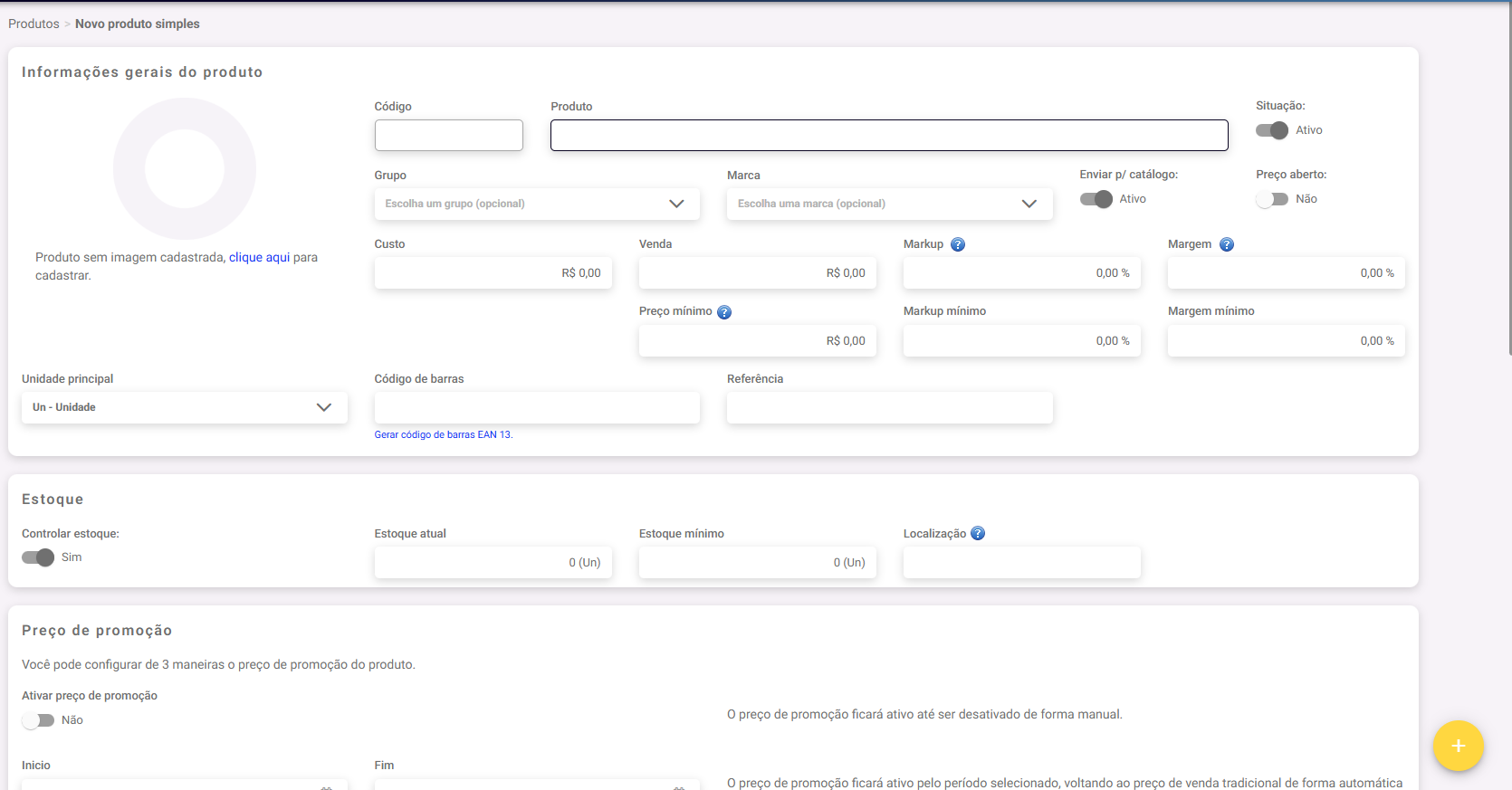
Task: Click the Markup help question icon
Action: point(958,244)
